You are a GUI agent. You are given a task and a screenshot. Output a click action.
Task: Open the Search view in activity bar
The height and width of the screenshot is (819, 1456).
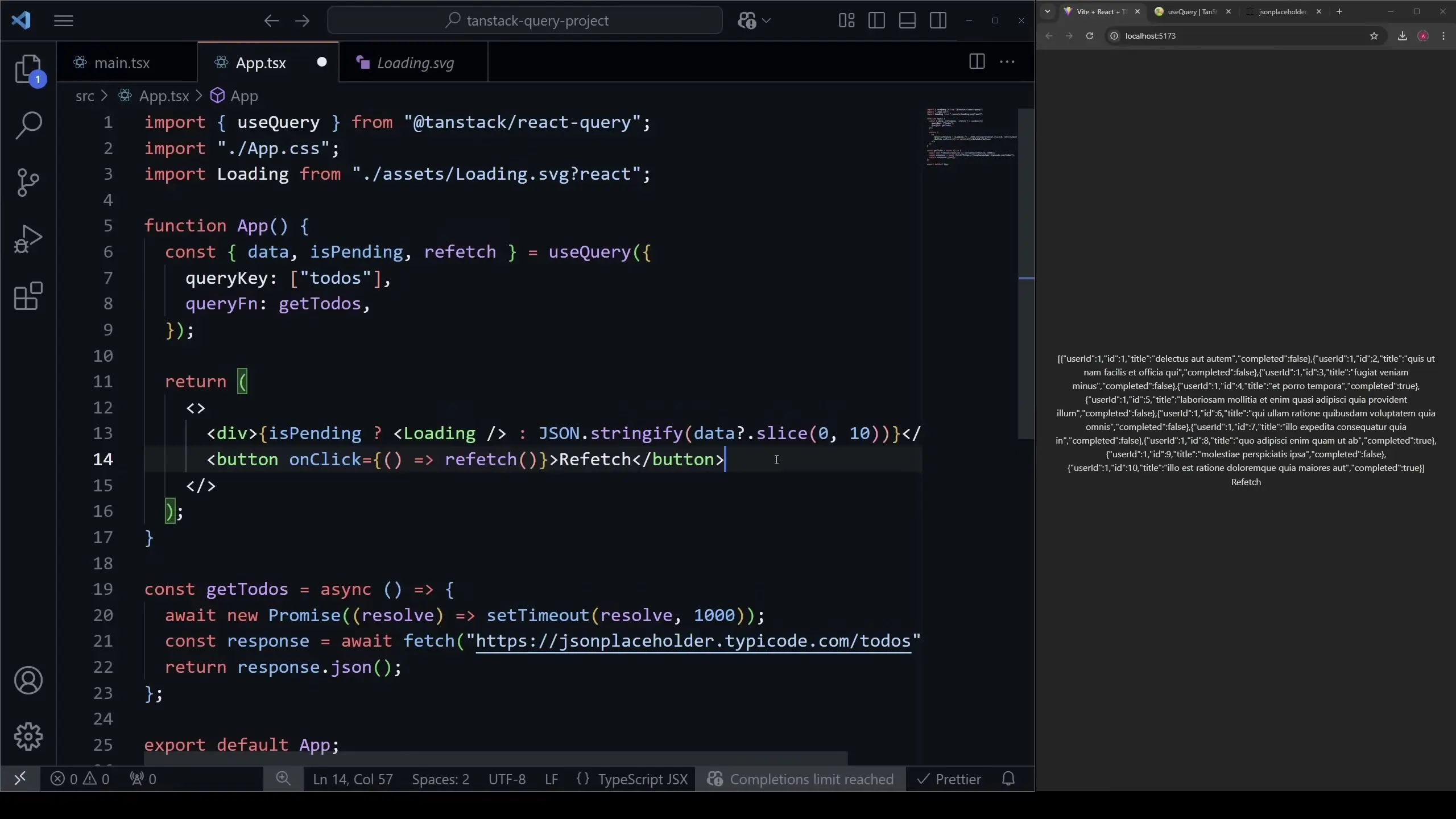pos(28,125)
